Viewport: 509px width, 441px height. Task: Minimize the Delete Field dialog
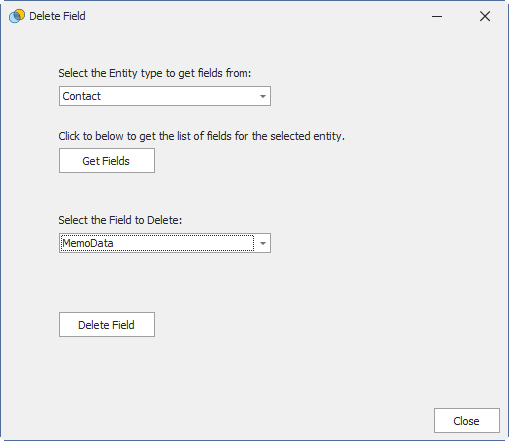click(x=437, y=16)
